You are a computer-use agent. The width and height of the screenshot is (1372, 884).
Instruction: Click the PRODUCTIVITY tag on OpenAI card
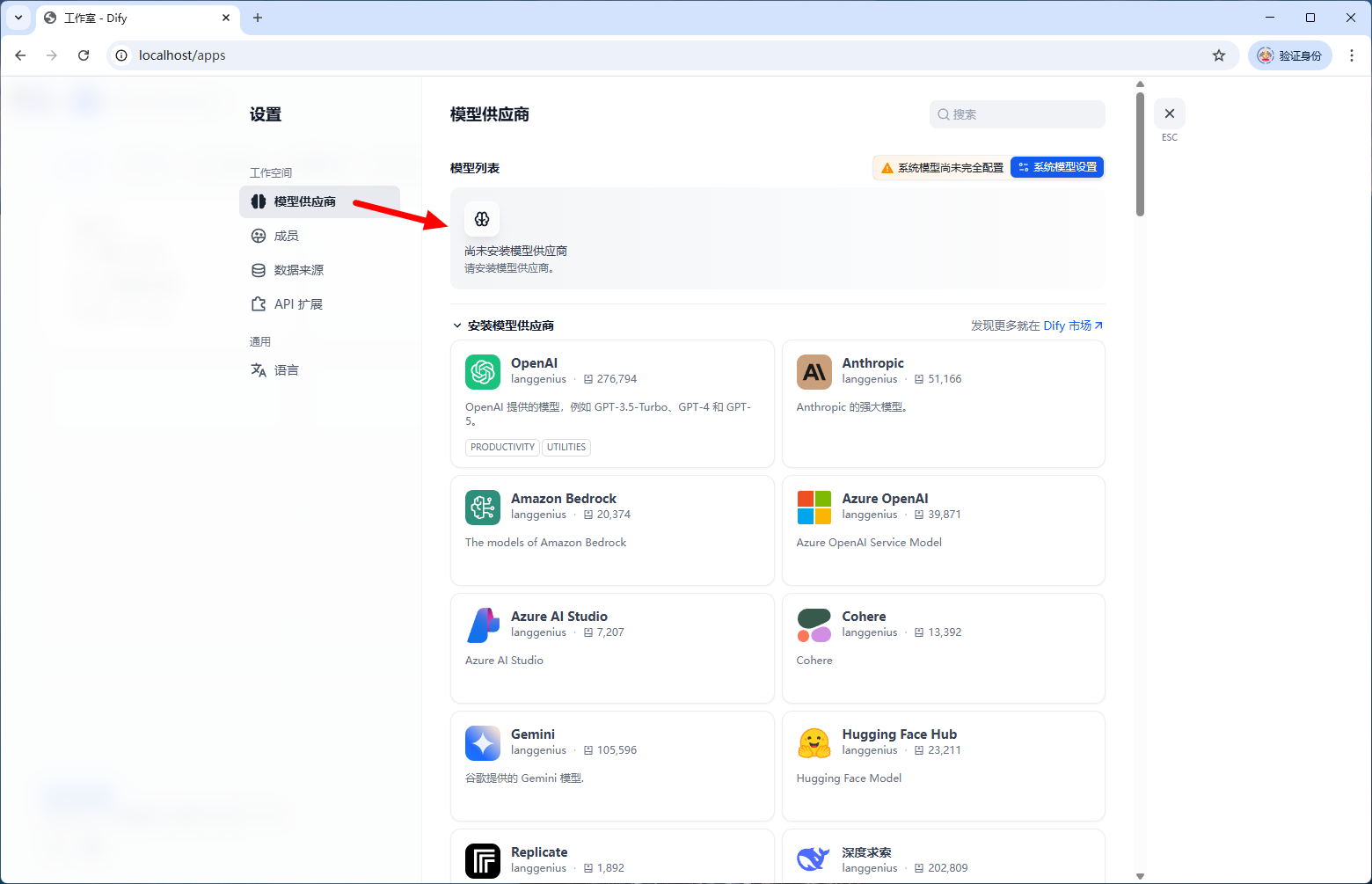click(x=502, y=447)
